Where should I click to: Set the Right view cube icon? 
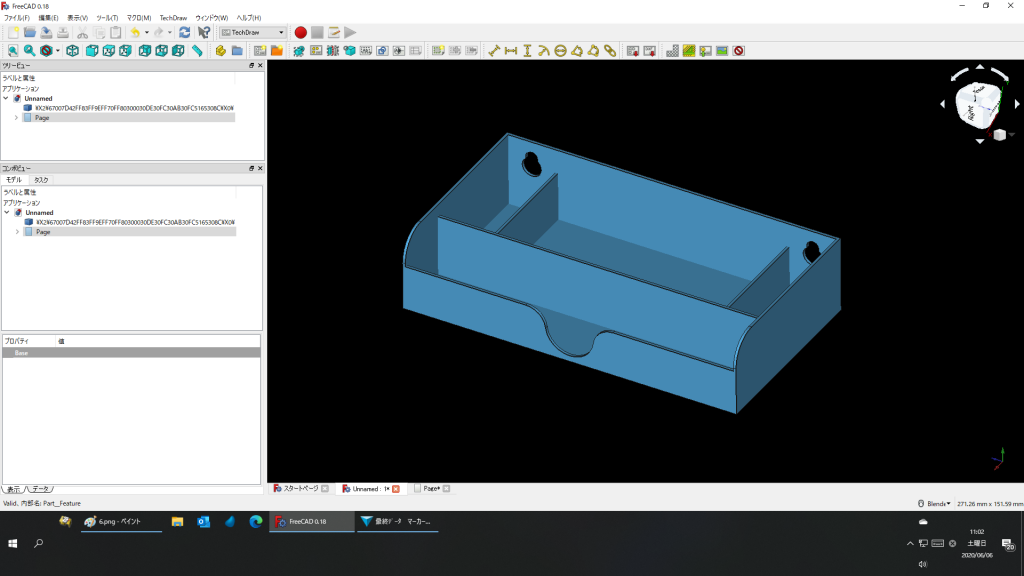(125, 51)
